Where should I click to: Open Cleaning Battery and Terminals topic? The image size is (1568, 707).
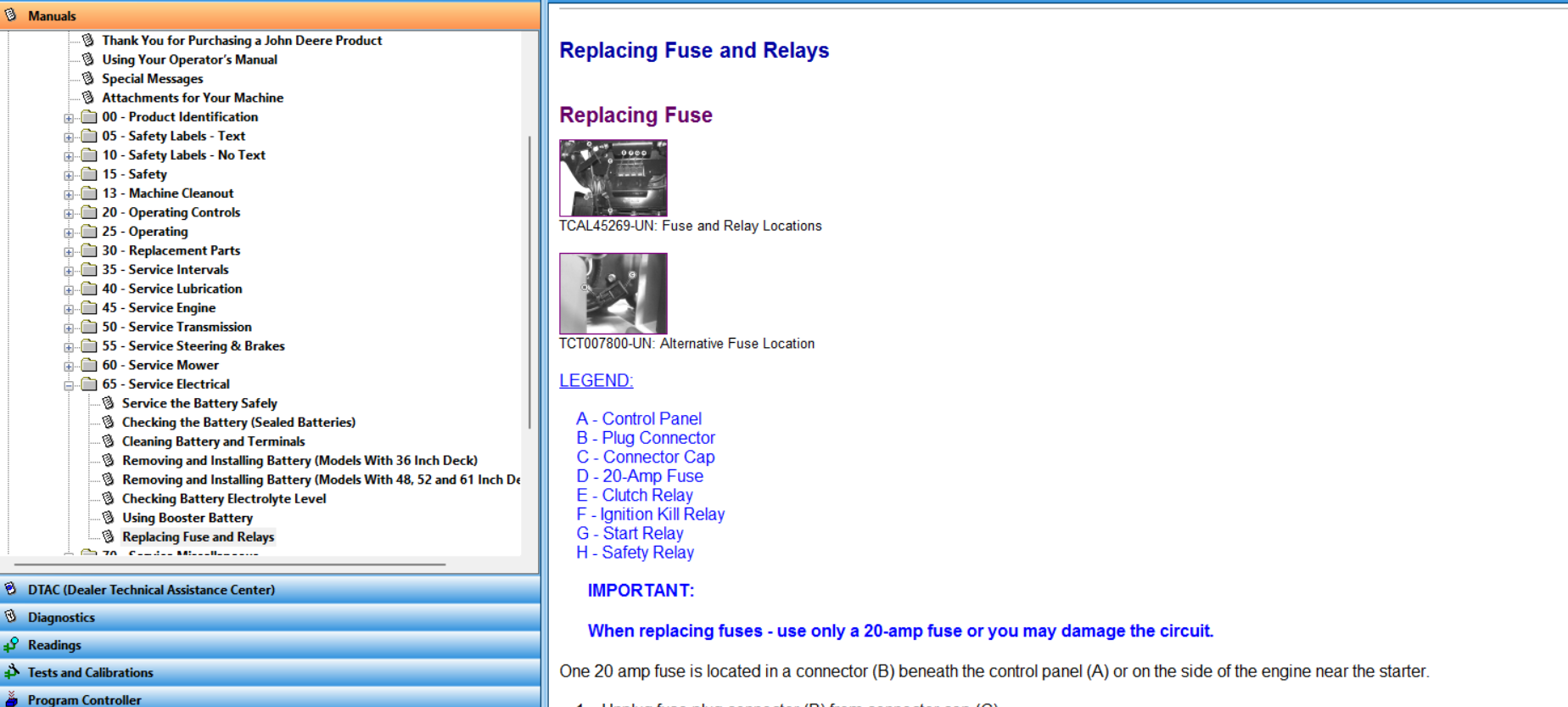[213, 441]
